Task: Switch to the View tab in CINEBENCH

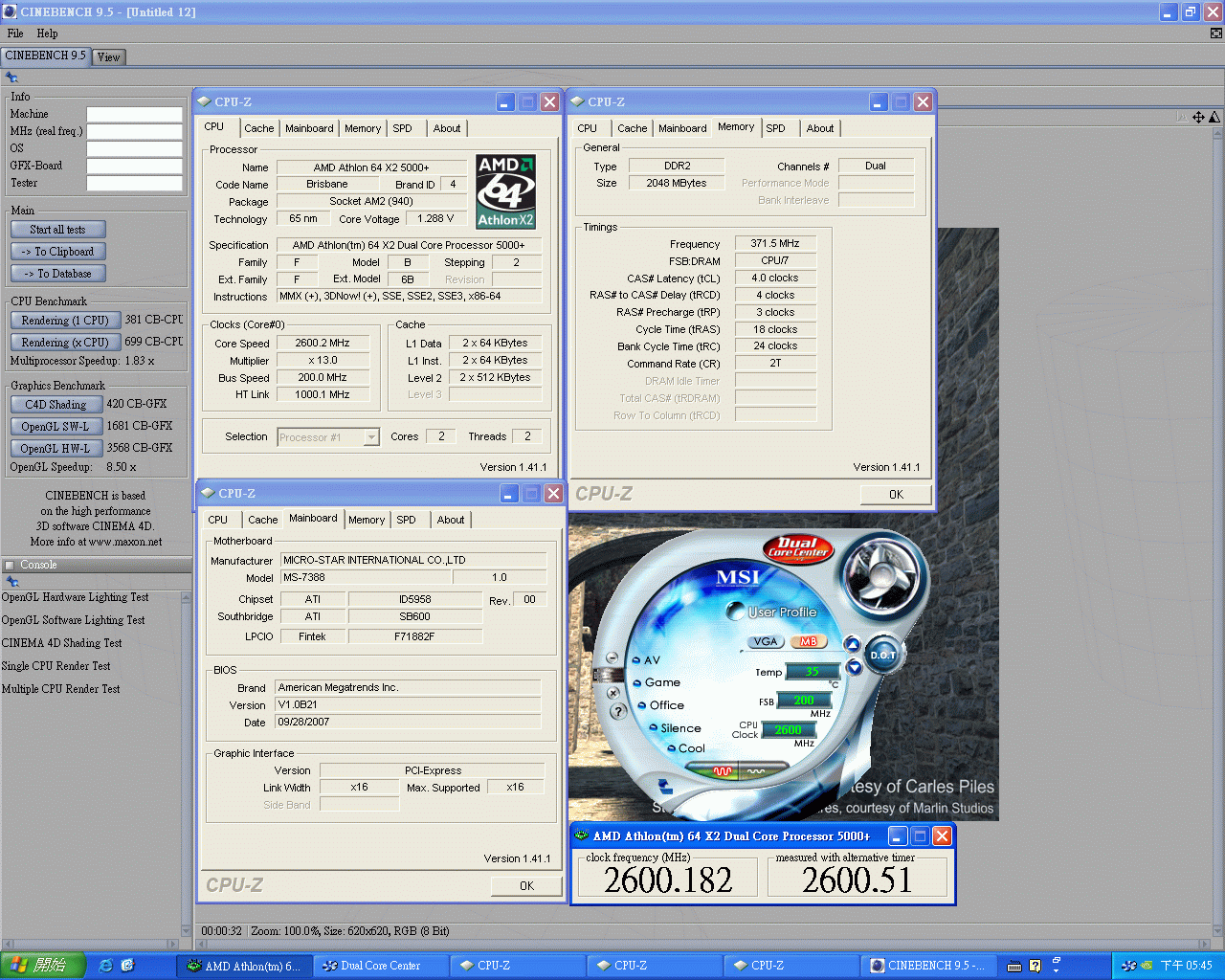Action: point(109,57)
